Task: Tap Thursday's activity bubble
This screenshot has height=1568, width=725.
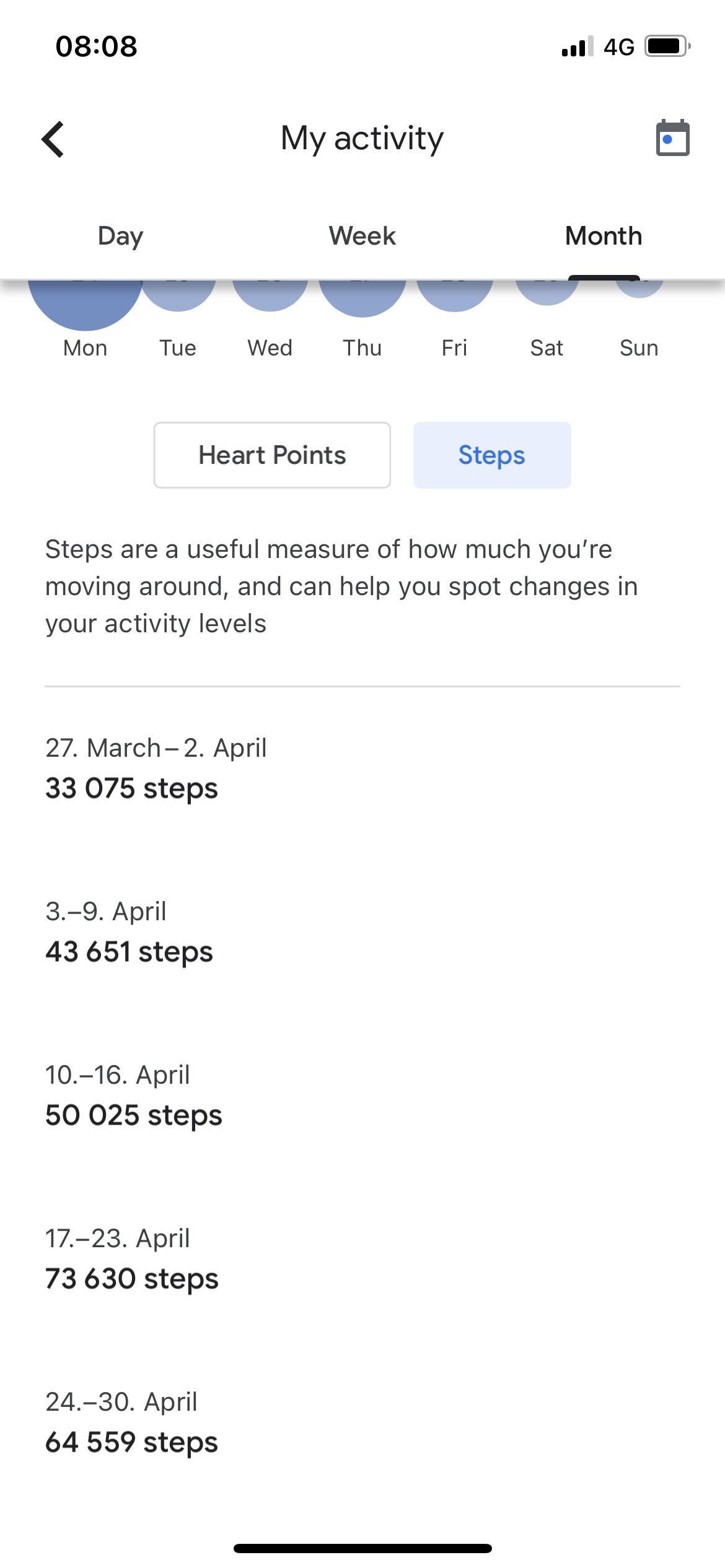Action: click(362, 298)
